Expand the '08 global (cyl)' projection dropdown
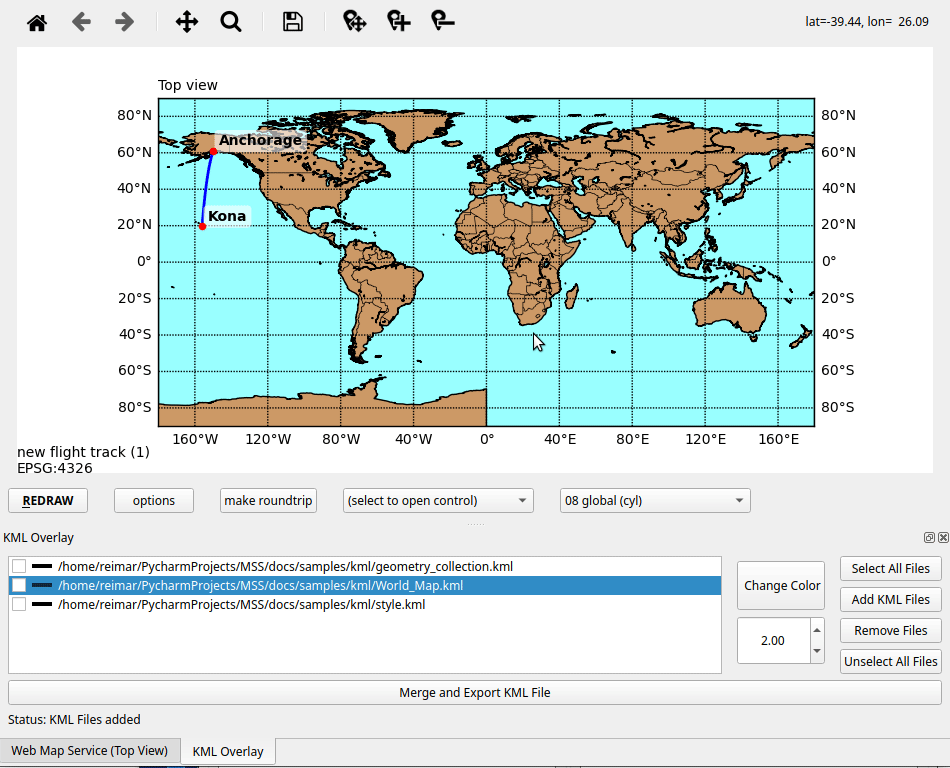 [655, 501]
